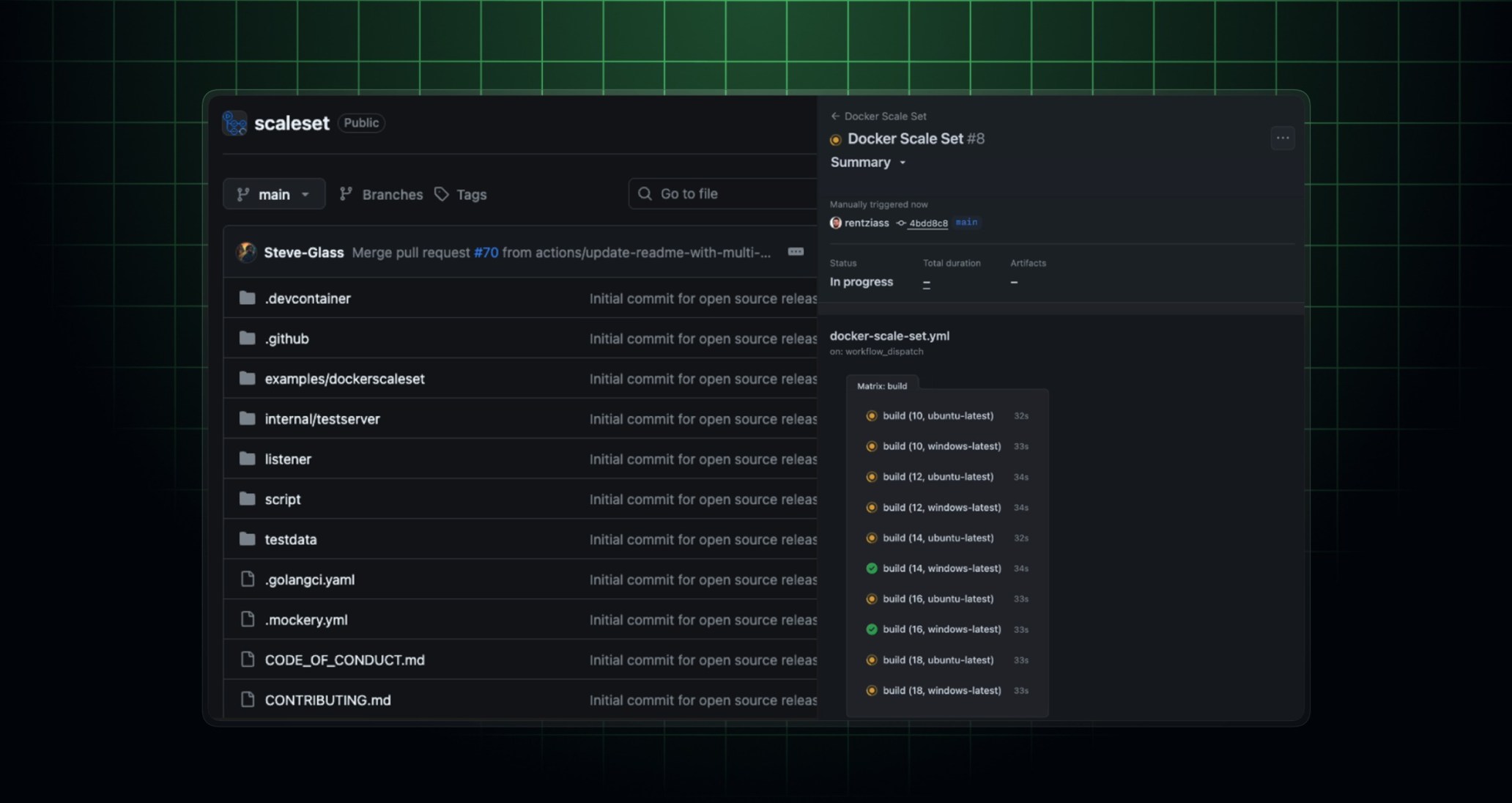Expand the Summary dropdown
Image resolution: width=1512 pixels, height=803 pixels.
click(x=868, y=163)
